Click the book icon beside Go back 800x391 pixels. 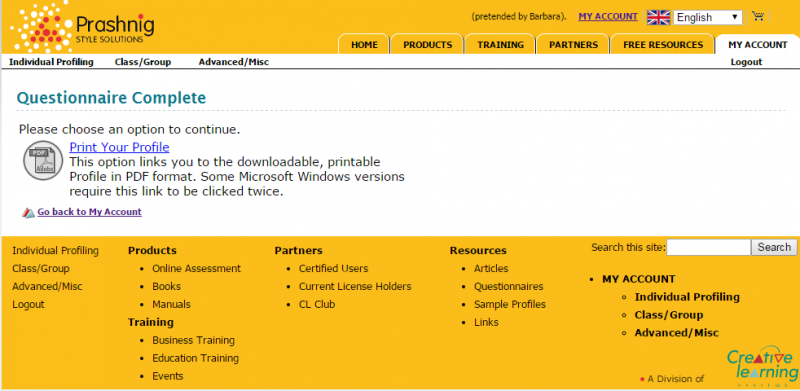(28, 212)
